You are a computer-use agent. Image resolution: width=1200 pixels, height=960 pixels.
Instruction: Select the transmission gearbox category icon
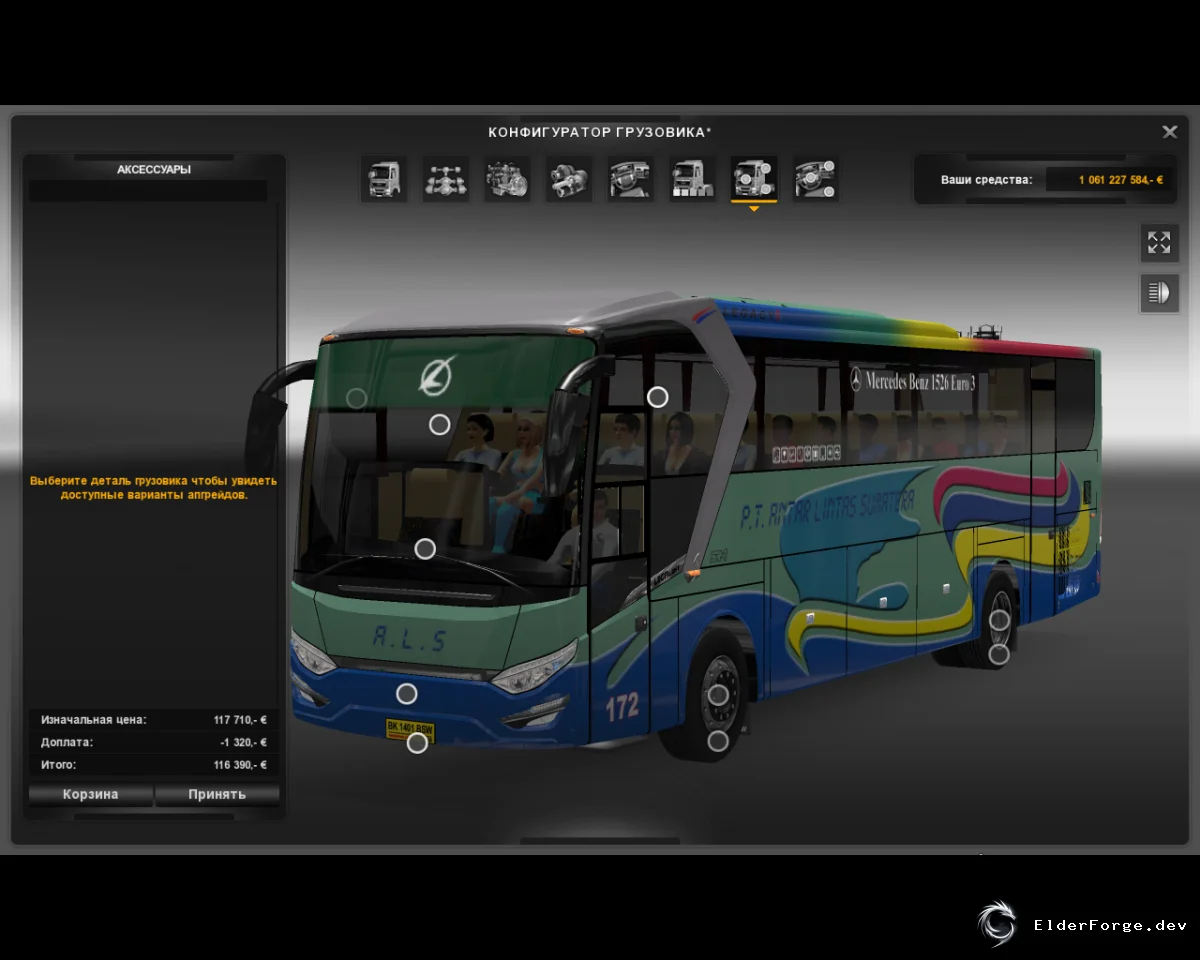(x=569, y=180)
